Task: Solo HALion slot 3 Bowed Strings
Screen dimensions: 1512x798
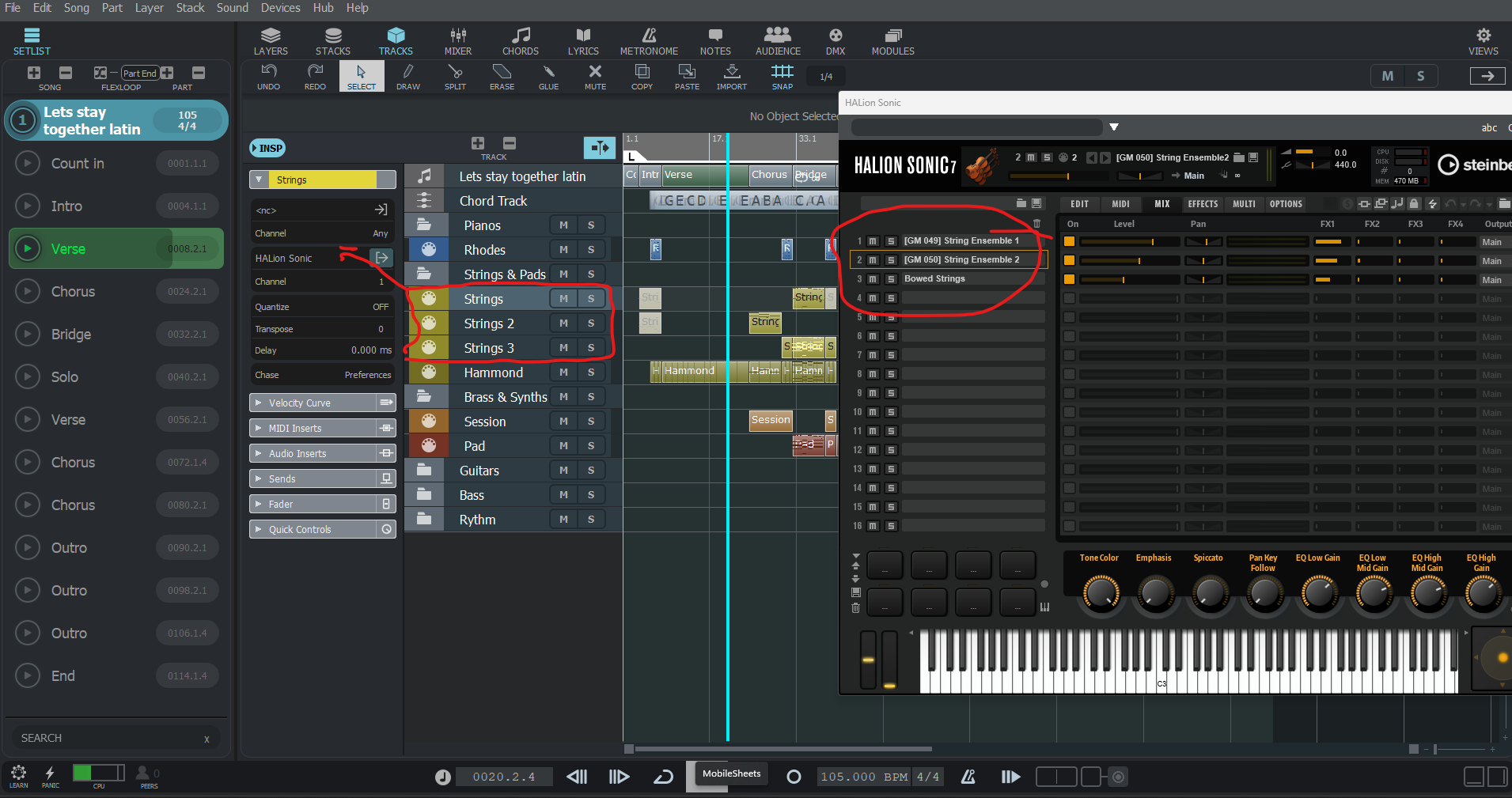Action: coord(891,279)
